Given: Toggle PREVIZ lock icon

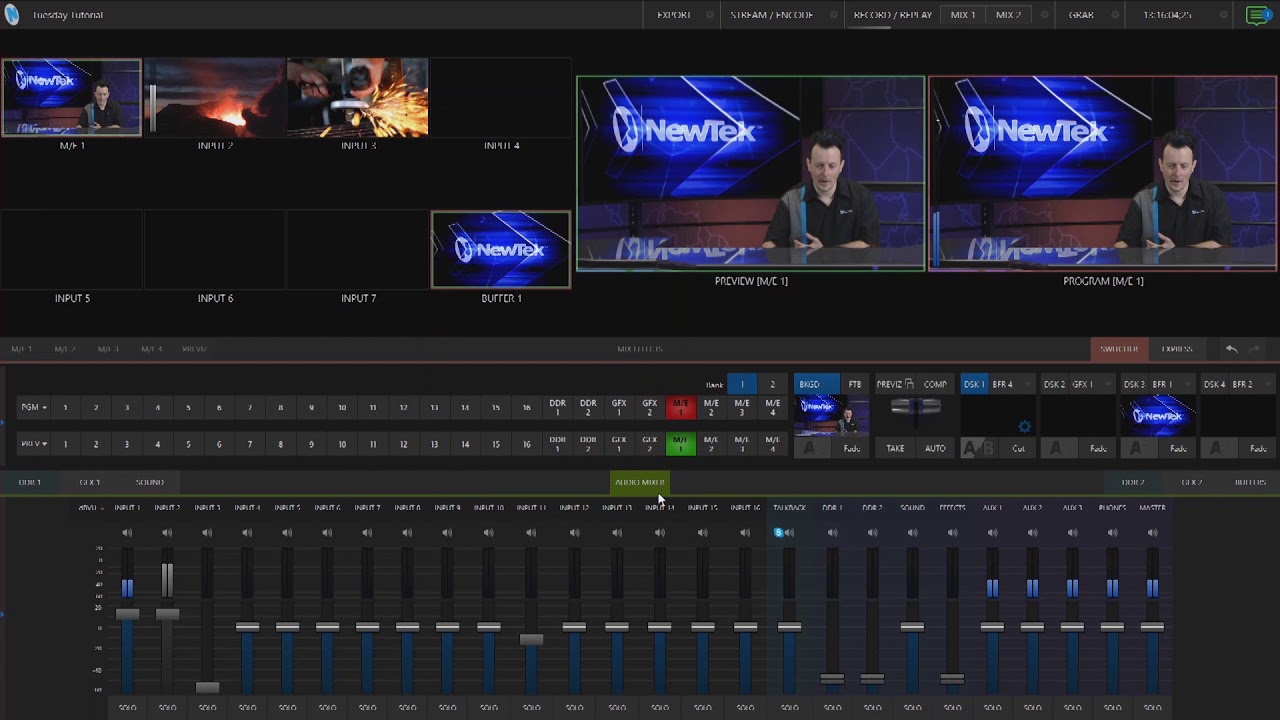Looking at the screenshot, I should point(909,384).
